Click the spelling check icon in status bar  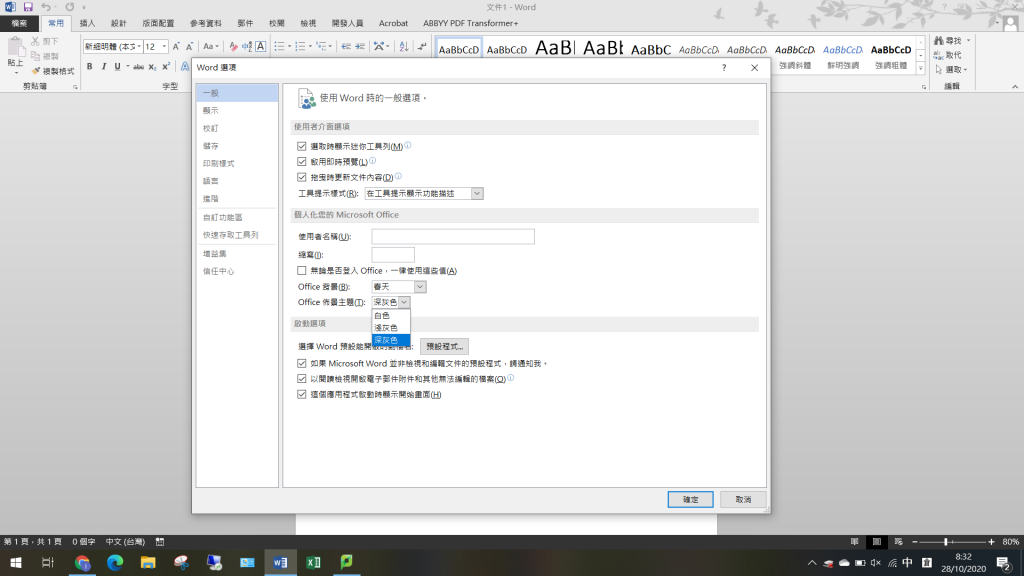pos(160,542)
